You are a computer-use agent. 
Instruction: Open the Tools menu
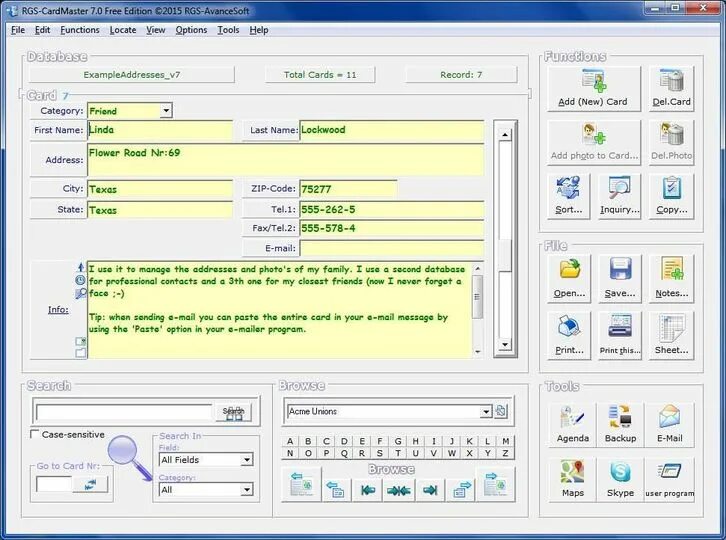[228, 30]
